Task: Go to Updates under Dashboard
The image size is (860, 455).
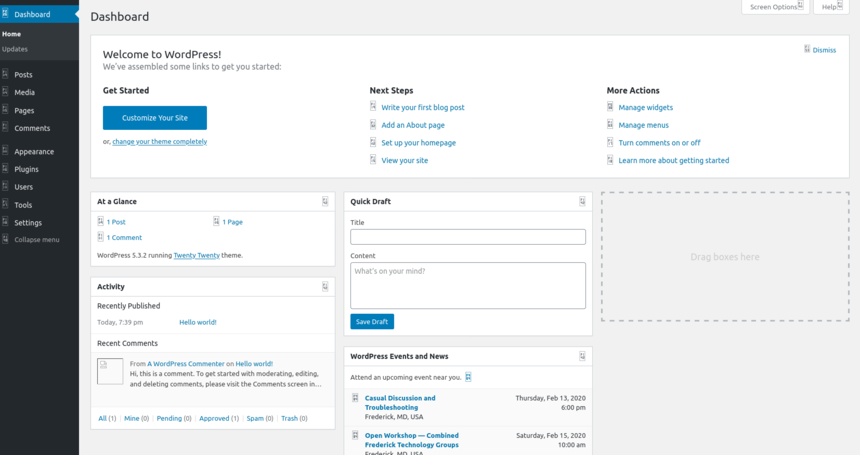Action: click(x=15, y=49)
